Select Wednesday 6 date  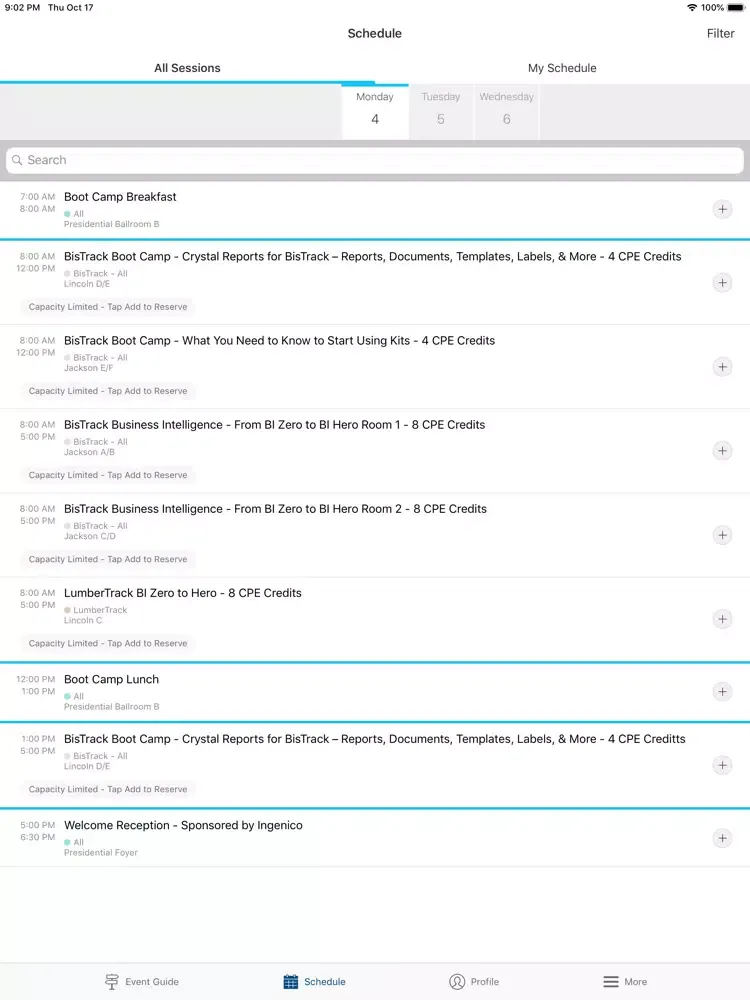(x=506, y=112)
